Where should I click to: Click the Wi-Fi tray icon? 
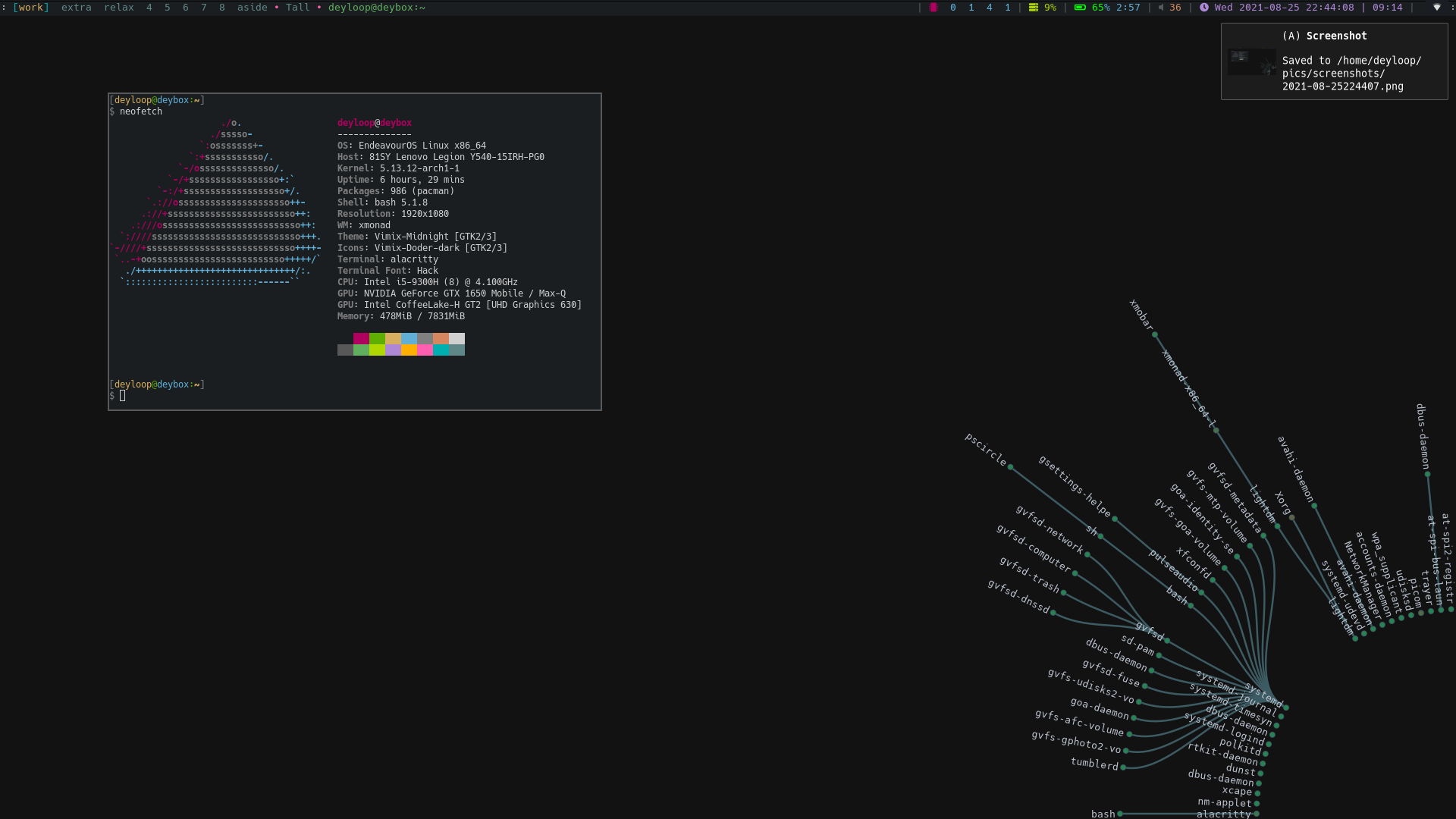pyautogui.click(x=1436, y=8)
